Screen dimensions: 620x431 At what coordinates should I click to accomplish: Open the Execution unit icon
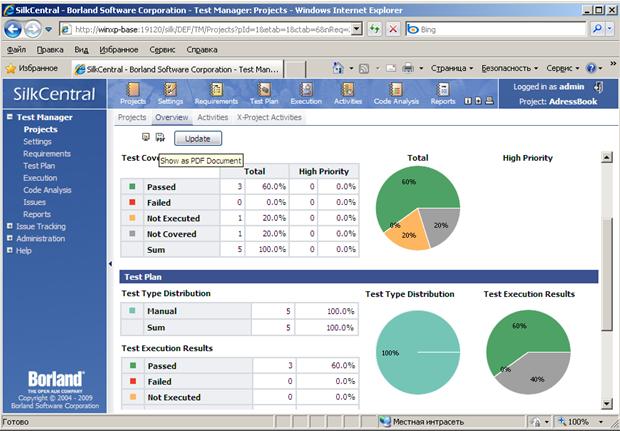[x=306, y=94]
